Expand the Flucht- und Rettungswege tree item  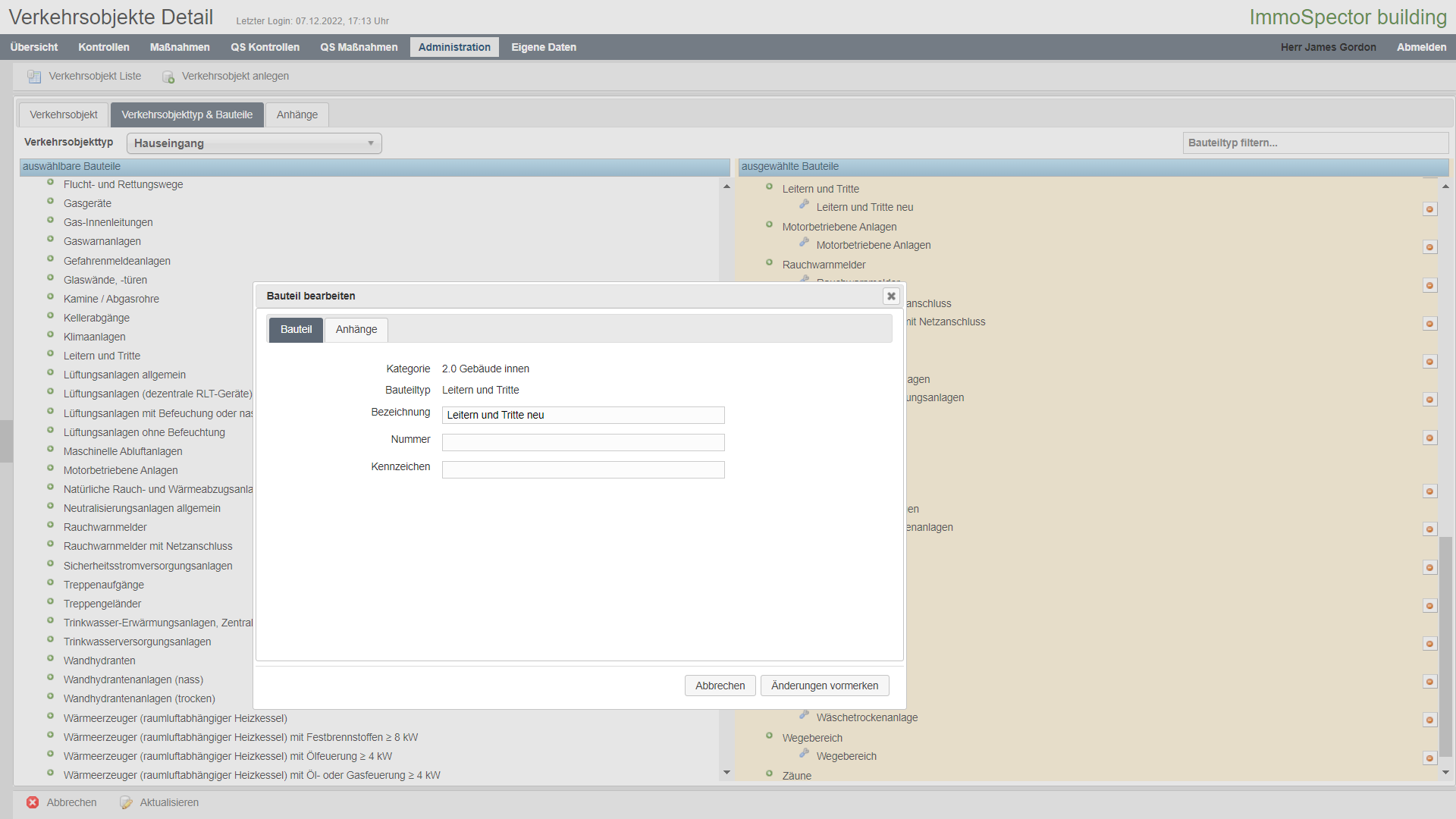coord(50,183)
